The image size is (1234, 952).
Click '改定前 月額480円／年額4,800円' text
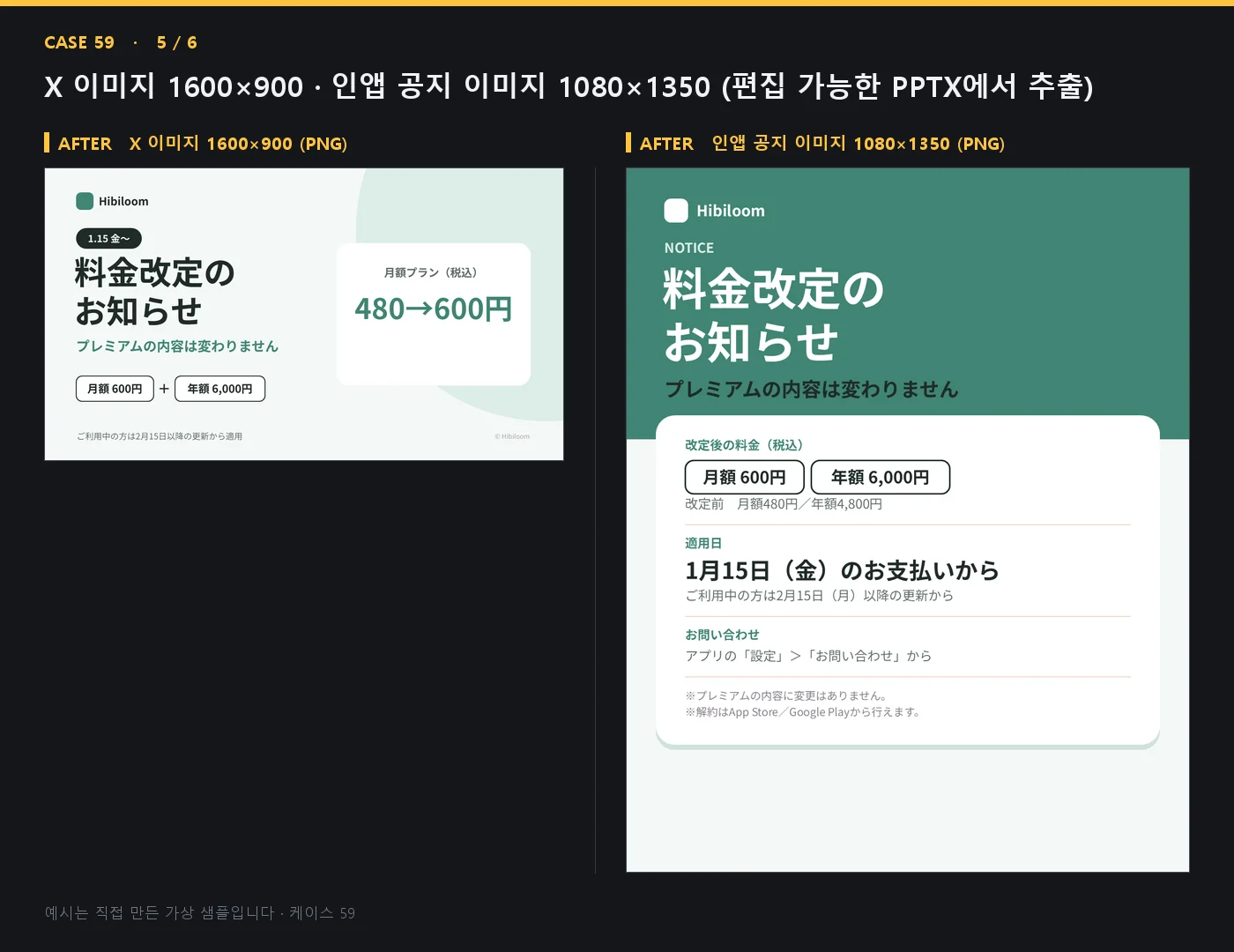(784, 504)
